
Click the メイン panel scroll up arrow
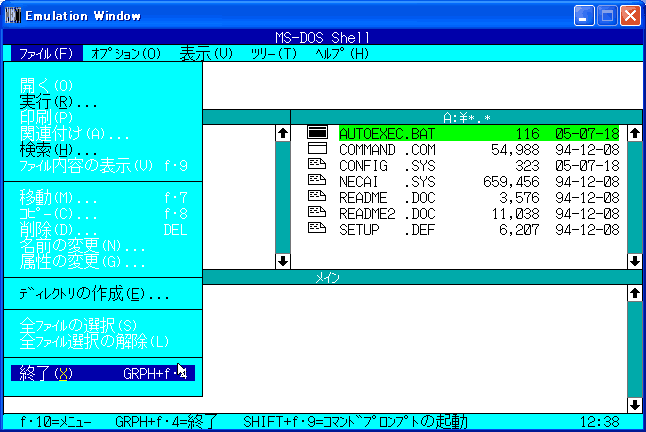tap(635, 293)
